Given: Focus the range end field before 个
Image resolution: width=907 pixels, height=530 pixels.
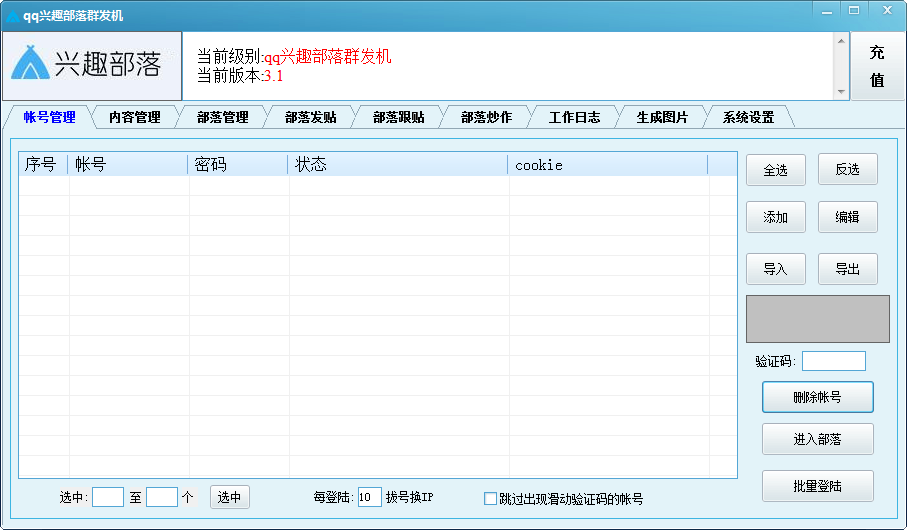Looking at the screenshot, I should click(161, 497).
